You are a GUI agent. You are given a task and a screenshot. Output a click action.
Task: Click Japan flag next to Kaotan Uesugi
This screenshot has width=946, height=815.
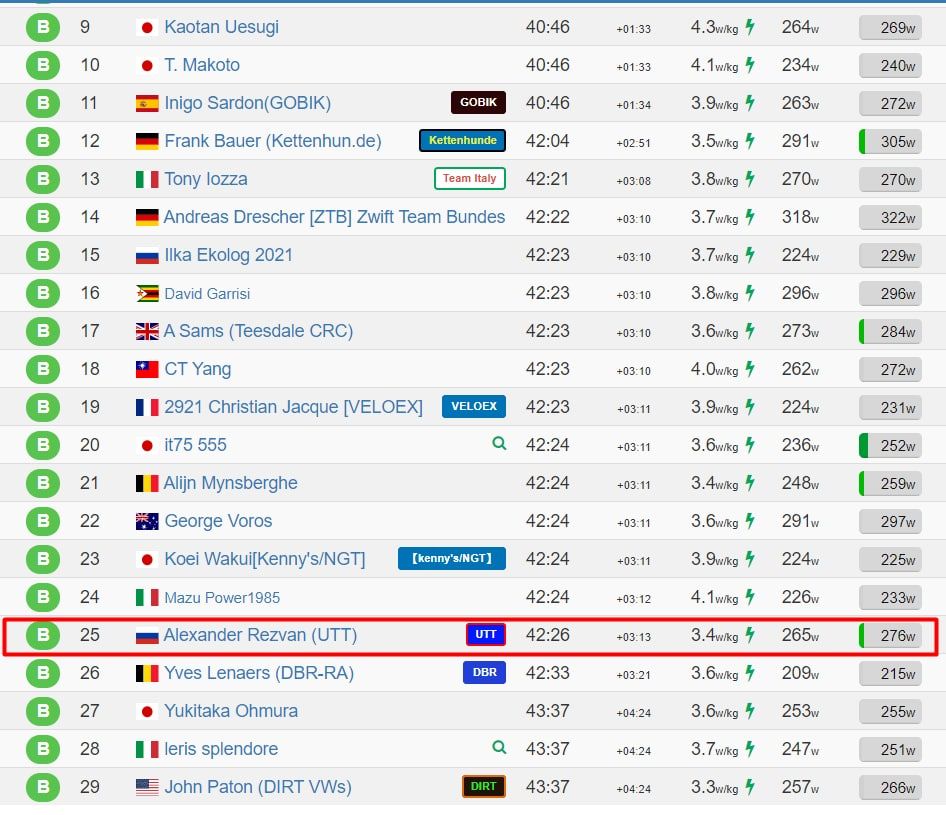147,28
